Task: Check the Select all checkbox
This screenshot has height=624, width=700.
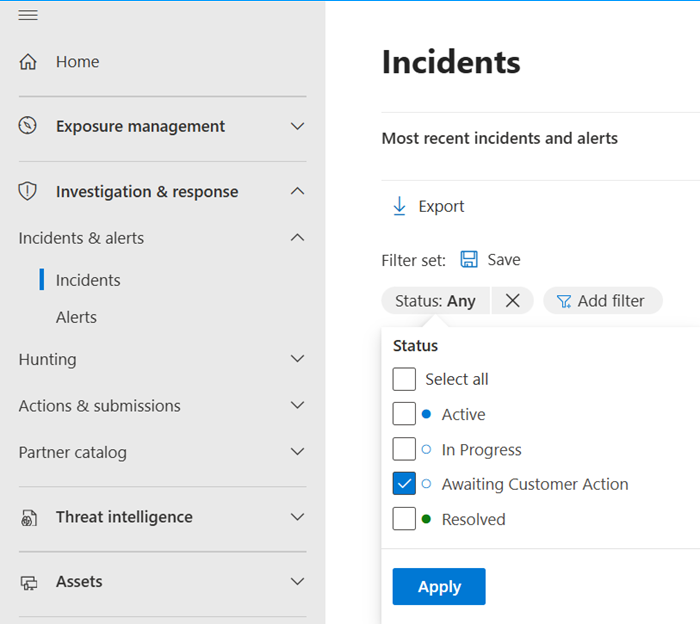Action: (404, 379)
